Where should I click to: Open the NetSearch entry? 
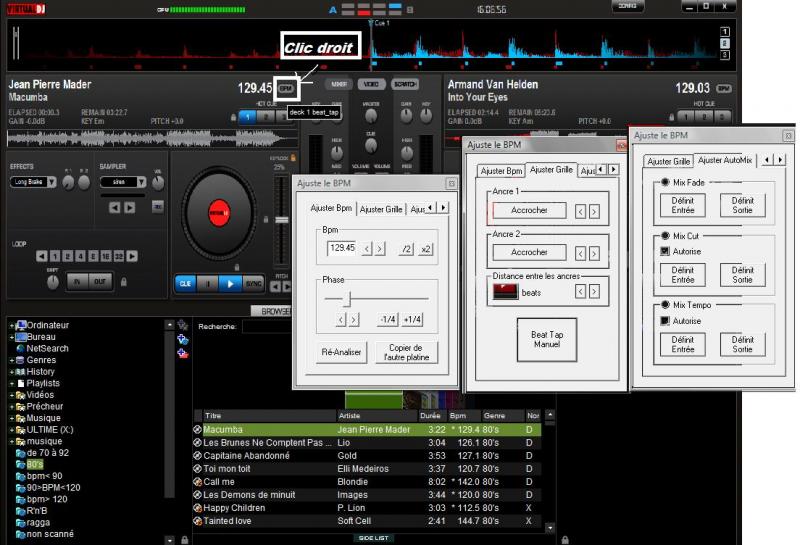47,349
